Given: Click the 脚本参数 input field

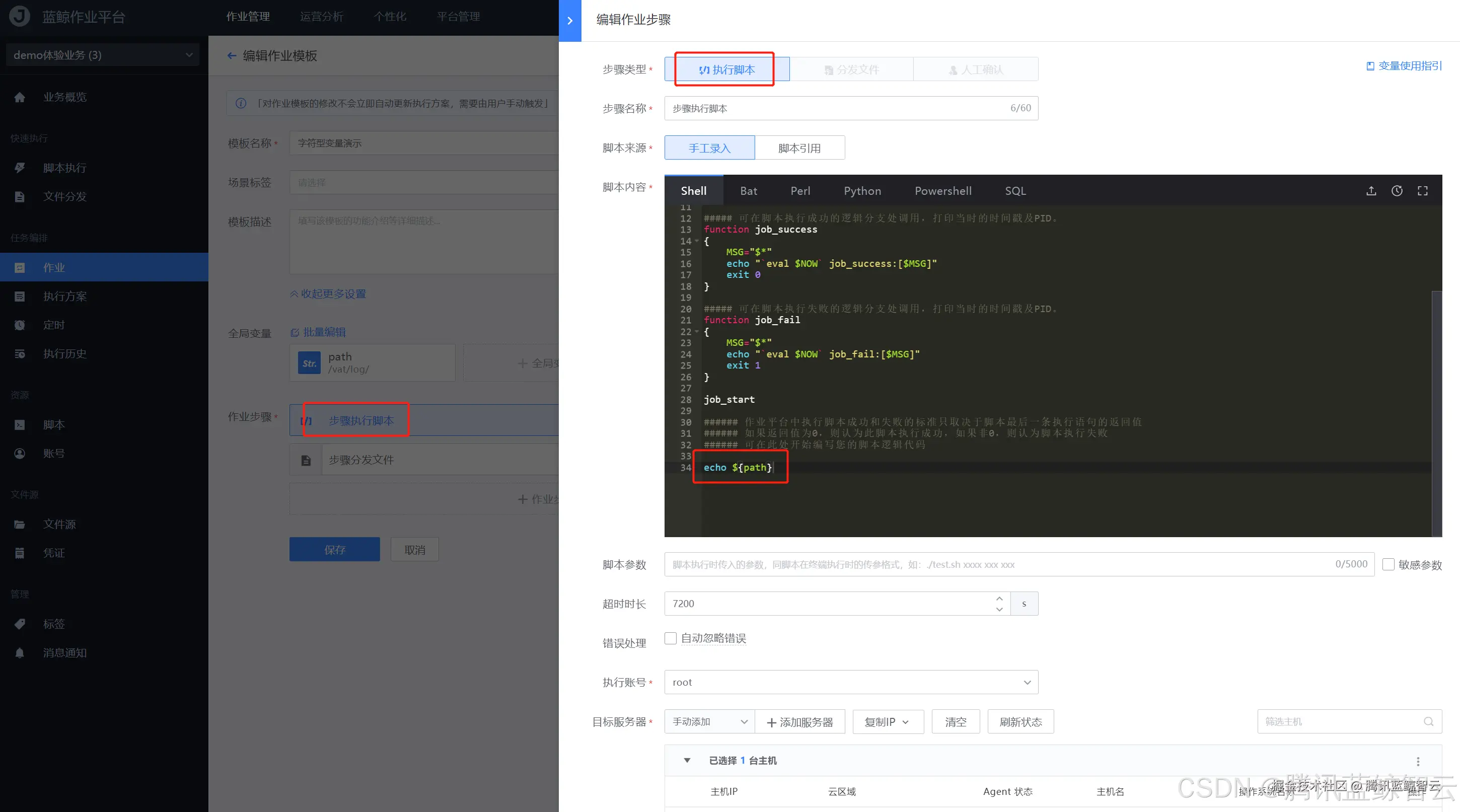Looking at the screenshot, I should tap(1019, 564).
